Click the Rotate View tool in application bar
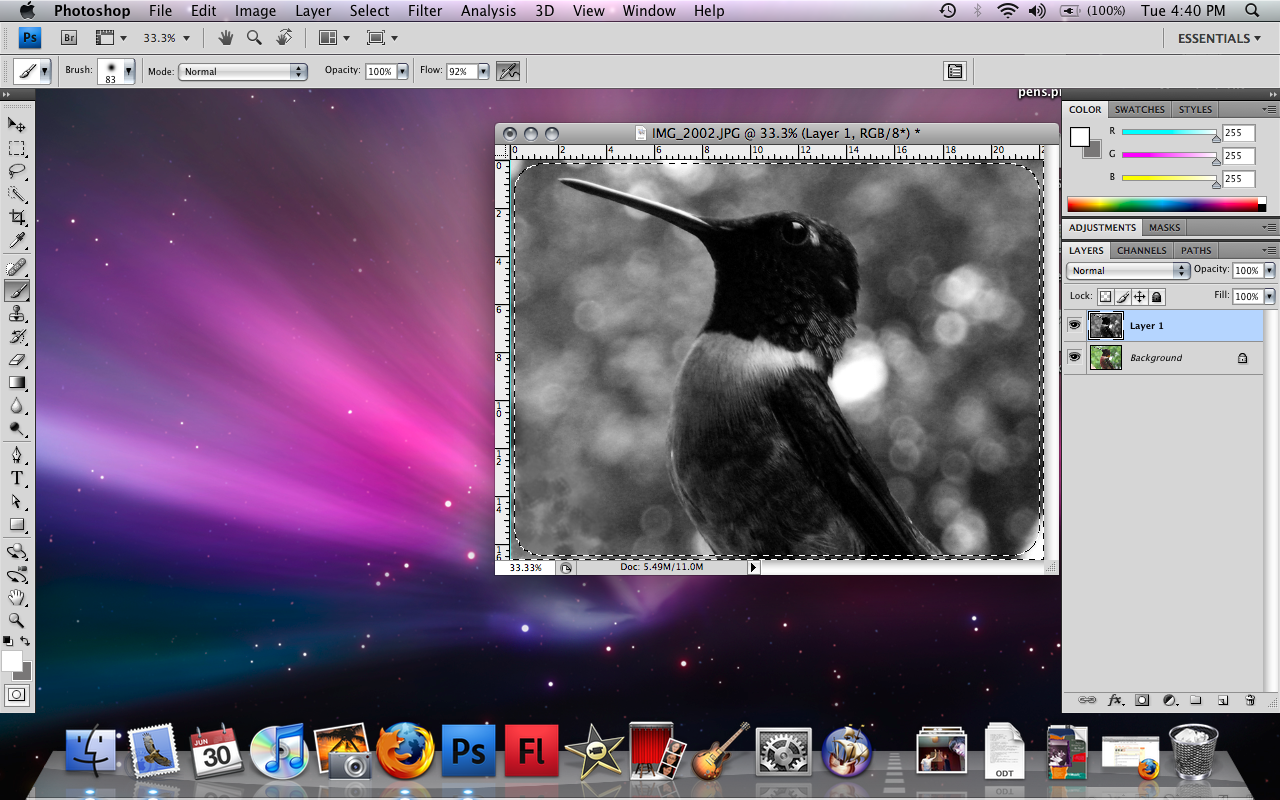This screenshot has height=800, width=1280. click(284, 38)
